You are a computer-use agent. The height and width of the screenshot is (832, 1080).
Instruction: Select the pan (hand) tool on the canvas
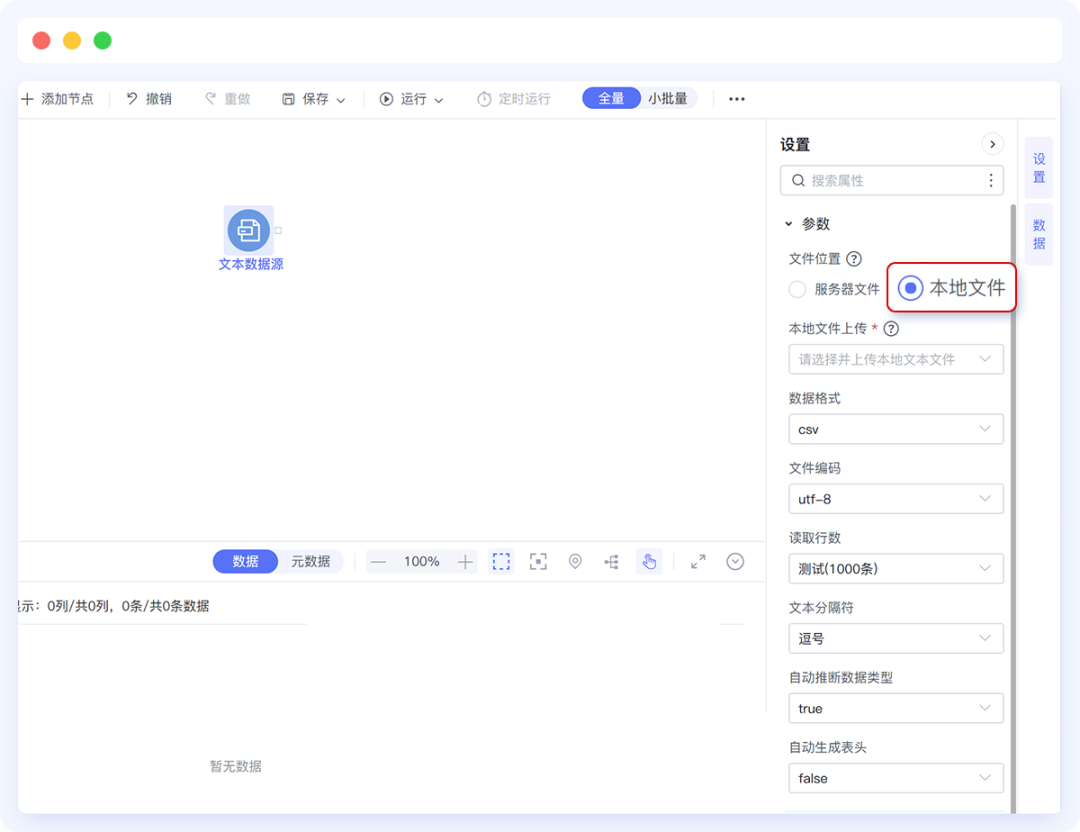(648, 561)
